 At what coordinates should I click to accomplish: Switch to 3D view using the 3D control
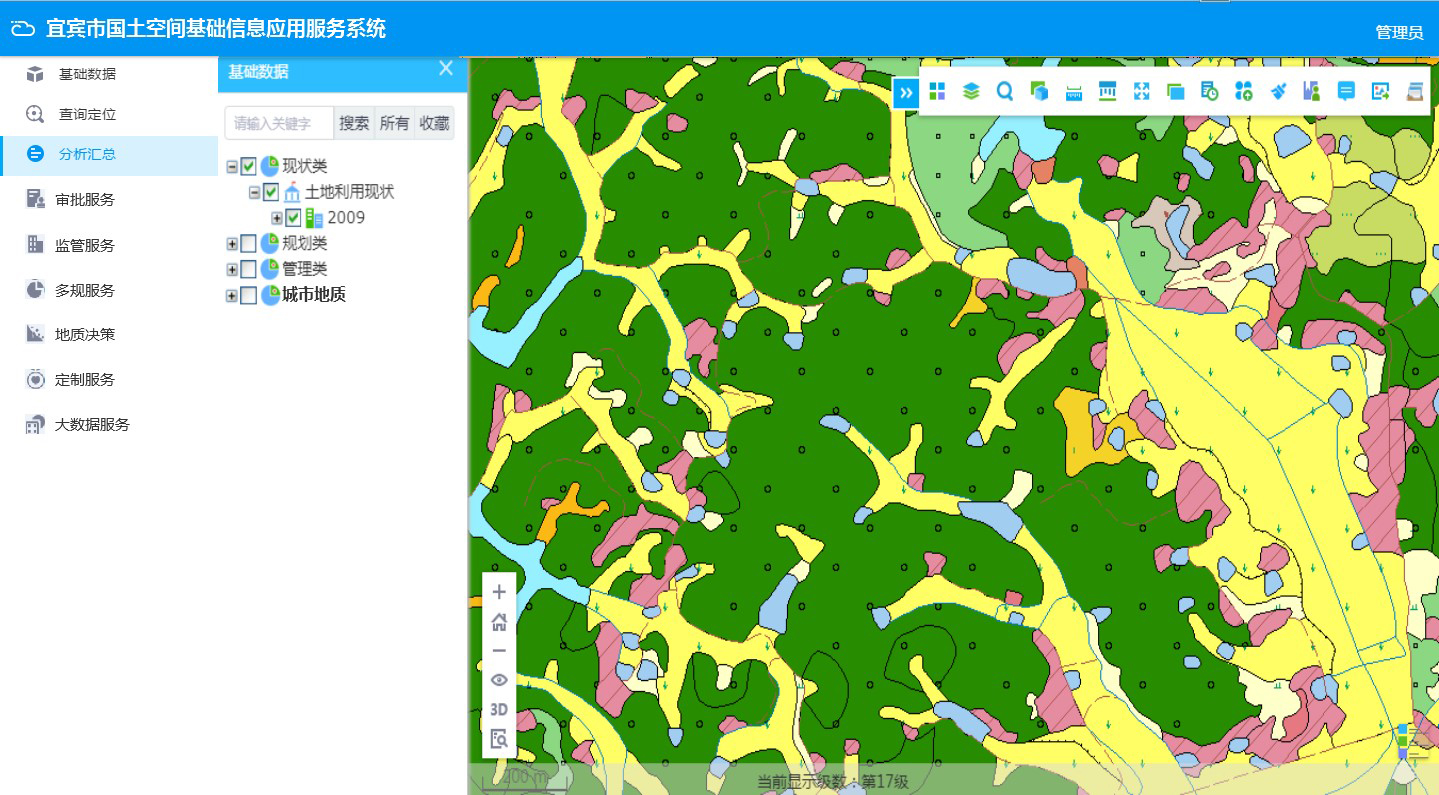[499, 709]
